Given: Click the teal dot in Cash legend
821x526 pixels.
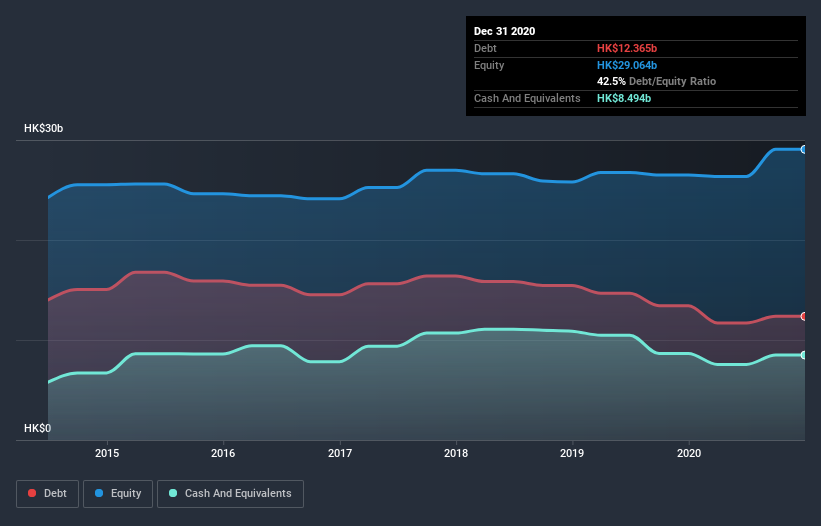Looking at the screenshot, I should coord(173,493).
